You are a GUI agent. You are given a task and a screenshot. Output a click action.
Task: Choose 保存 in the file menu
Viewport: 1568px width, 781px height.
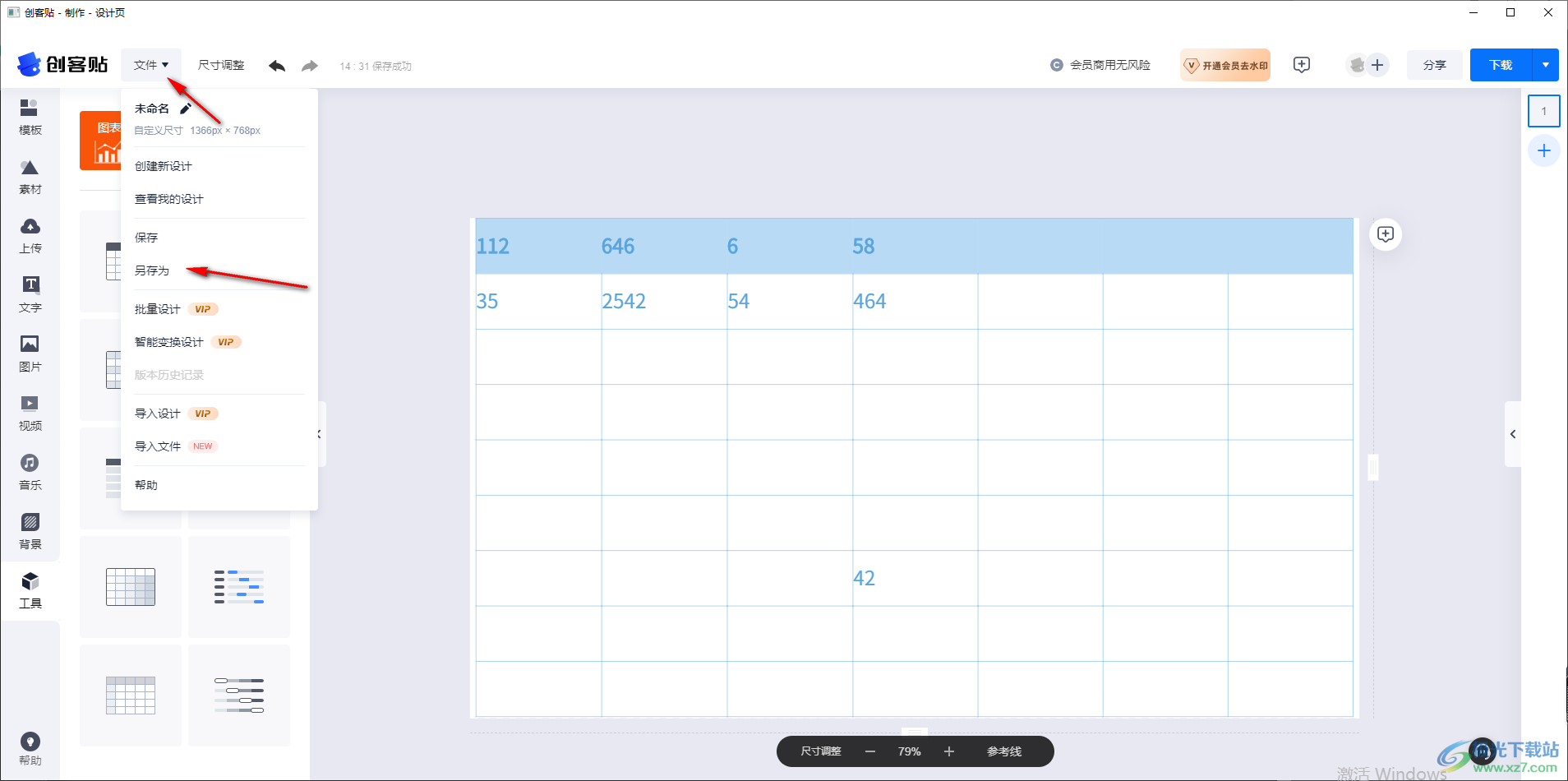click(146, 238)
